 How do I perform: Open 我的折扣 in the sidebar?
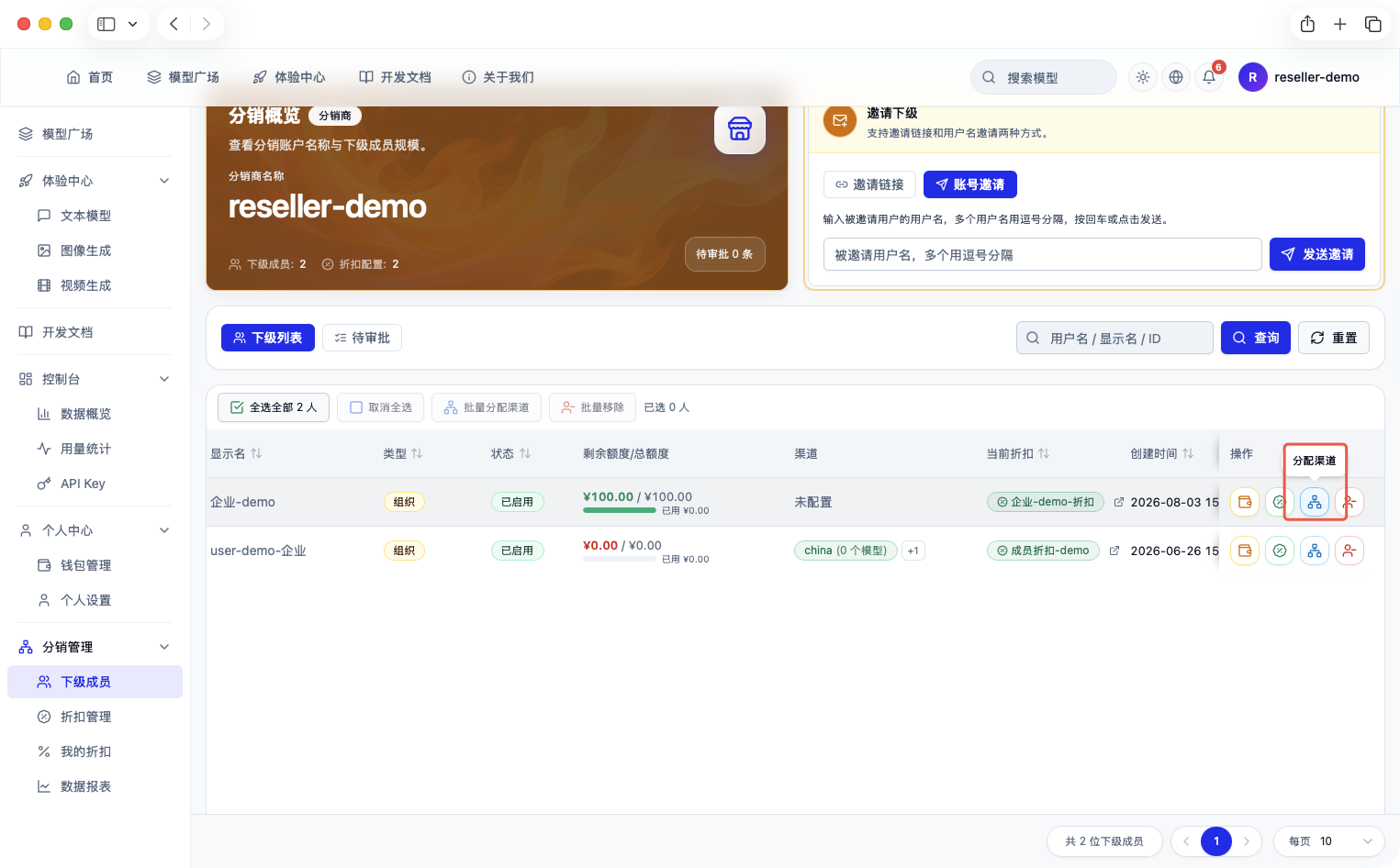pyautogui.click(x=95, y=751)
